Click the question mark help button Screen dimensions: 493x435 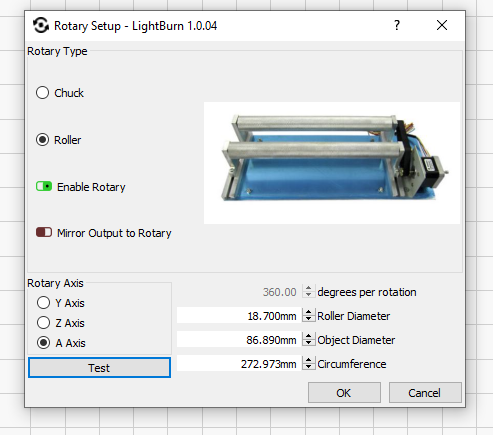(x=397, y=25)
